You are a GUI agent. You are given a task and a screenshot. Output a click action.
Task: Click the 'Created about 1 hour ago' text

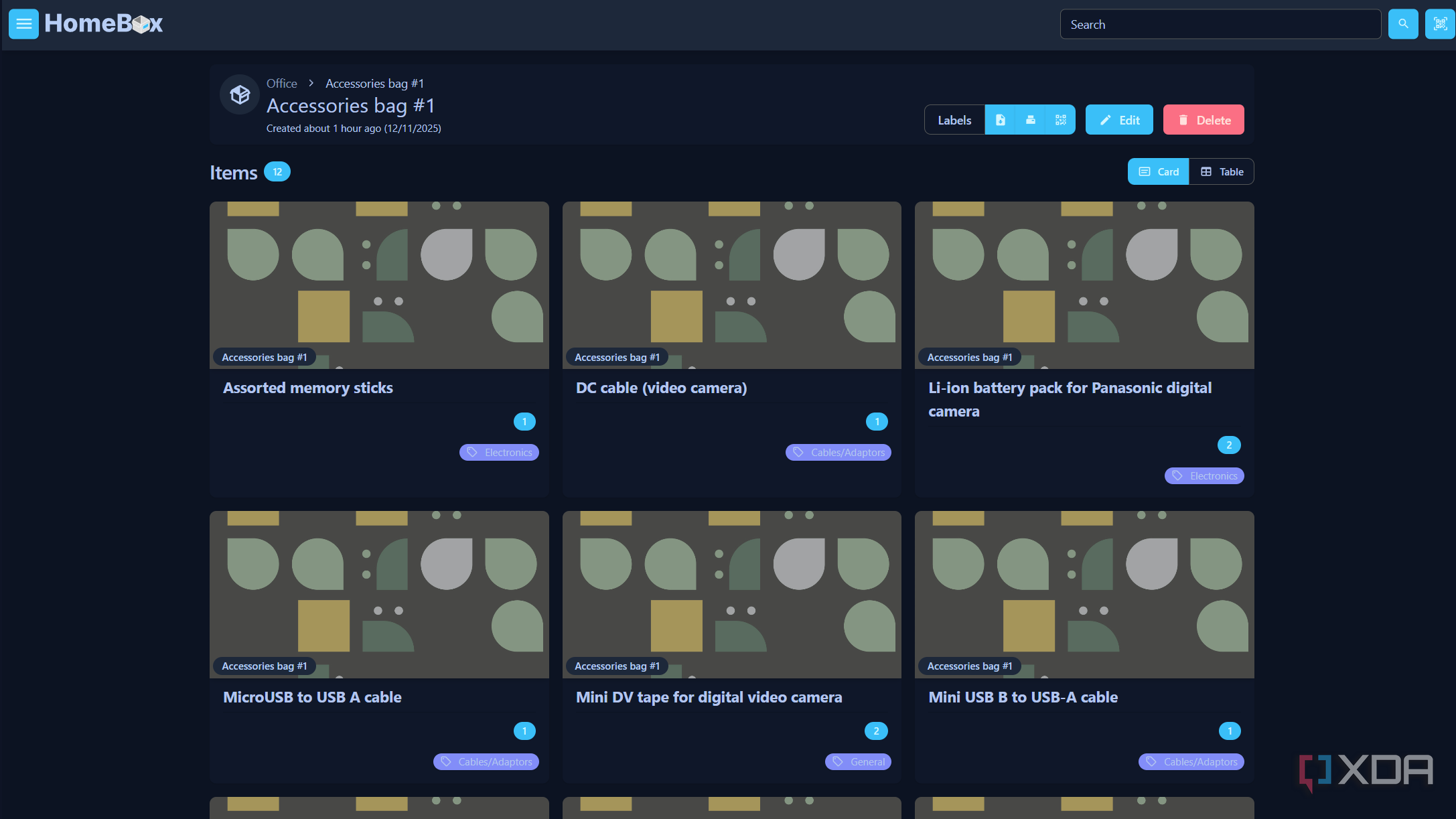point(354,129)
